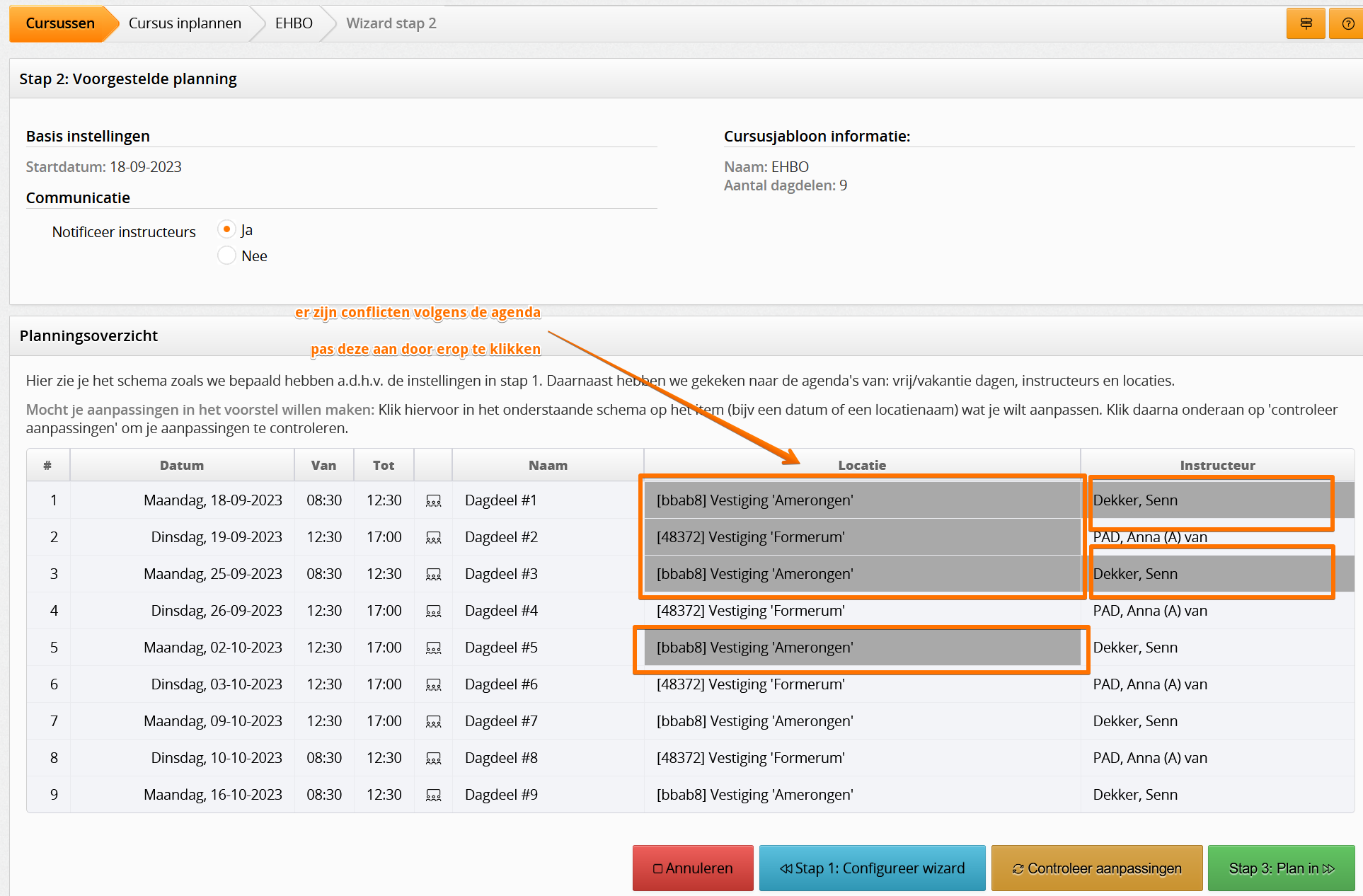Click the classroom icon in Dagdeel #7 row
Image resolution: width=1363 pixels, height=896 pixels.
pos(433,722)
